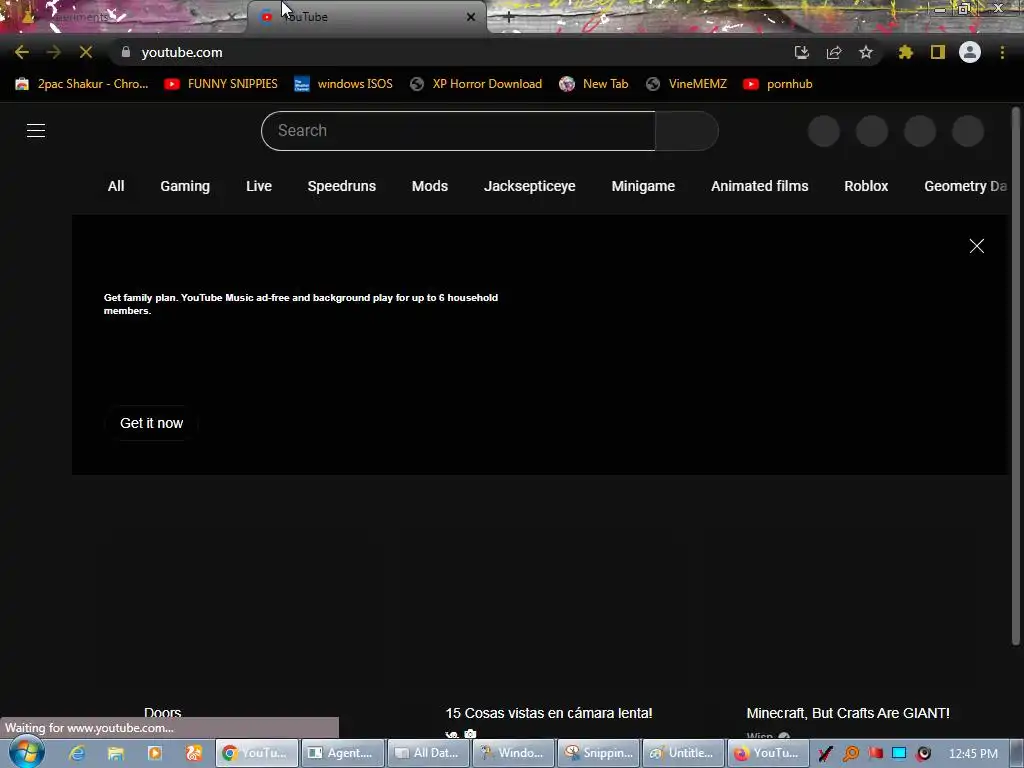Bookmark this page with the star icon
The image size is (1024, 768).
pos(866,52)
